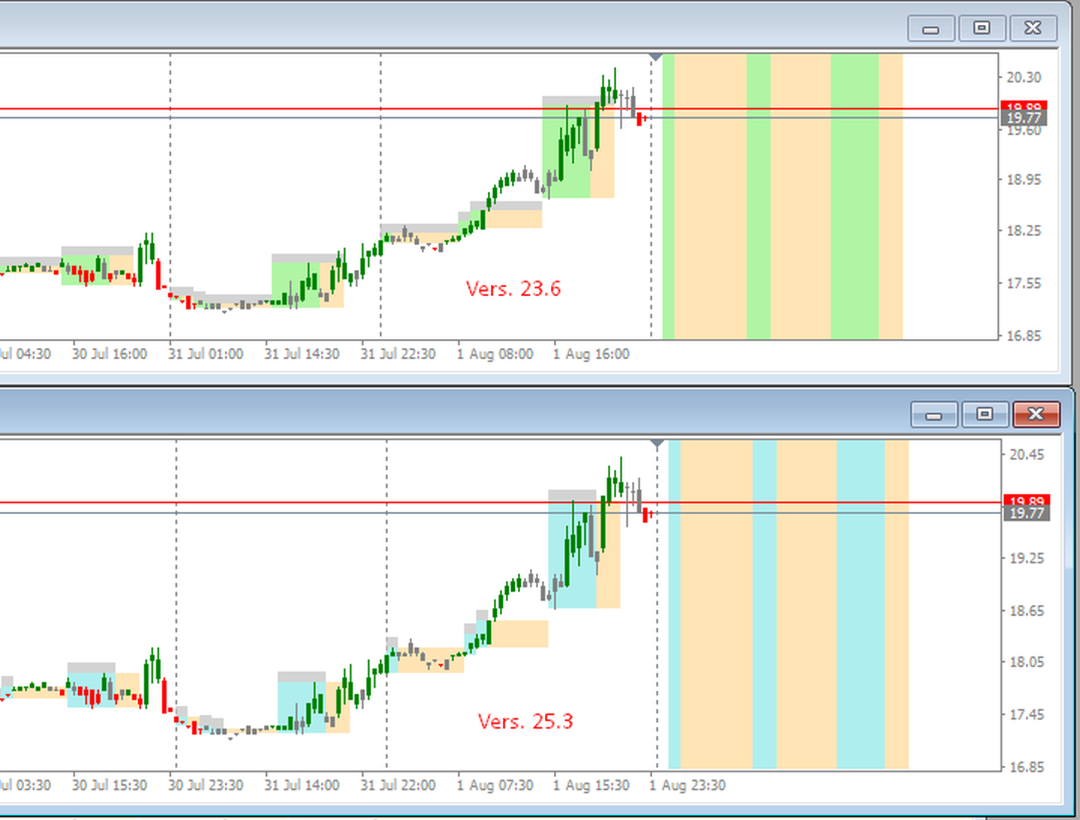
Task: Click 1 Aug 23:30 on the time axis
Action: coord(687,785)
